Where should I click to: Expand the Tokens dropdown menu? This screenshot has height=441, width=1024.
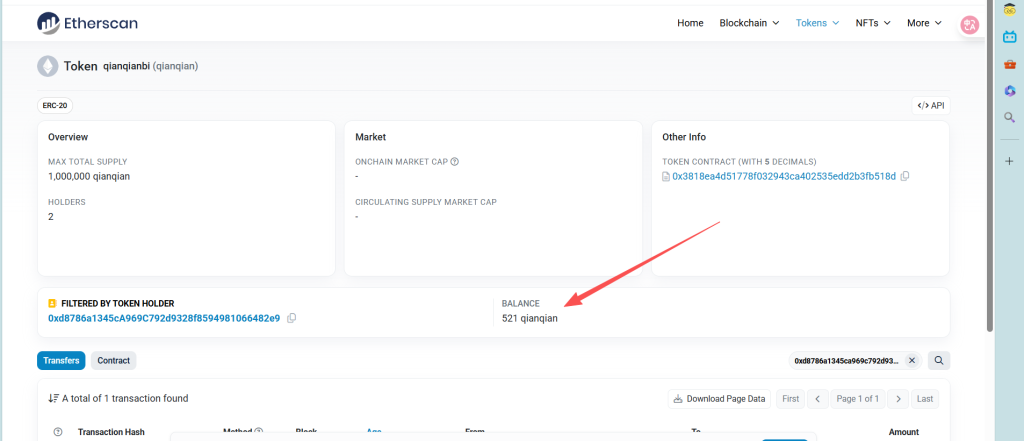point(817,23)
